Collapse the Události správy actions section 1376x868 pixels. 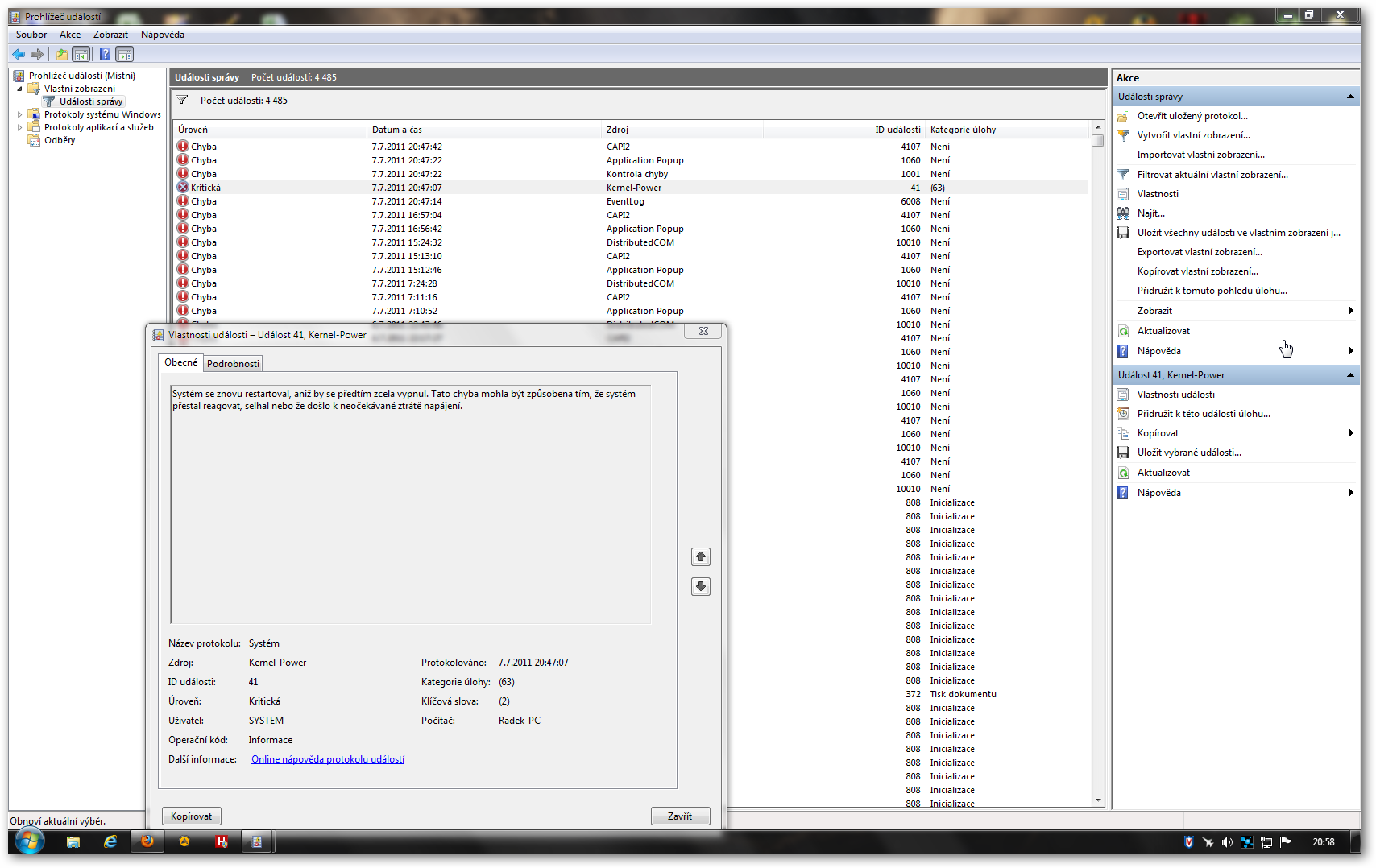[1351, 97]
